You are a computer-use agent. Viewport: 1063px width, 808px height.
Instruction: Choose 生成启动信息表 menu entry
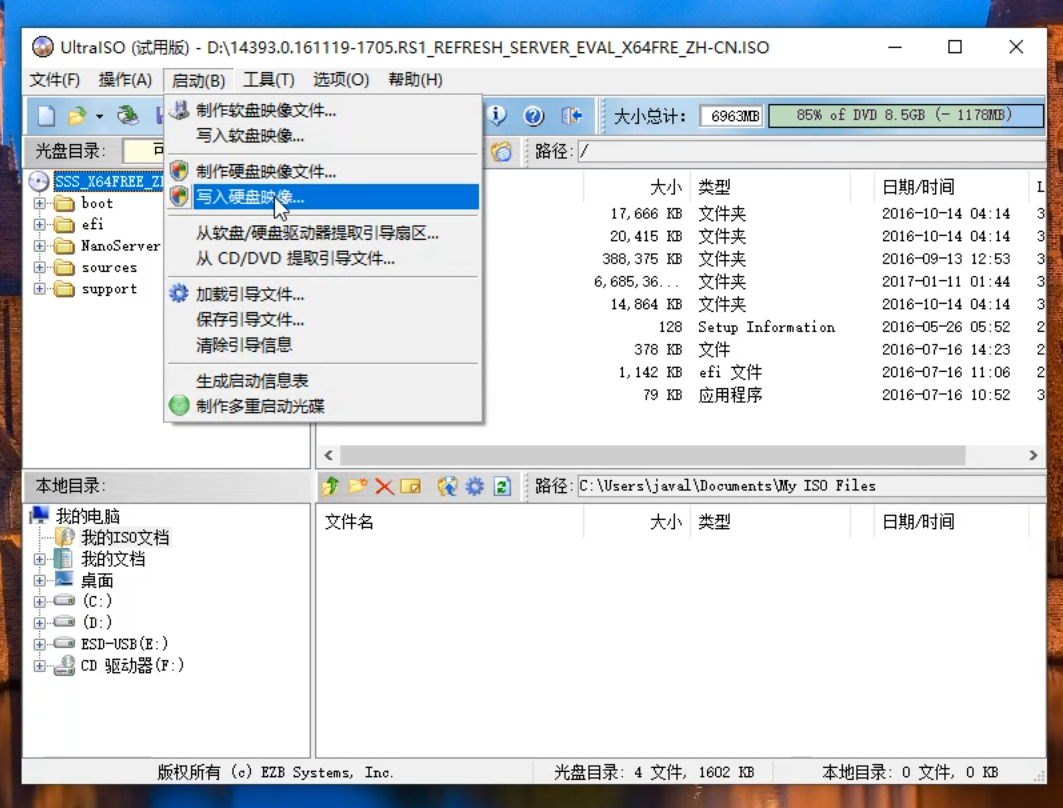click(323, 381)
